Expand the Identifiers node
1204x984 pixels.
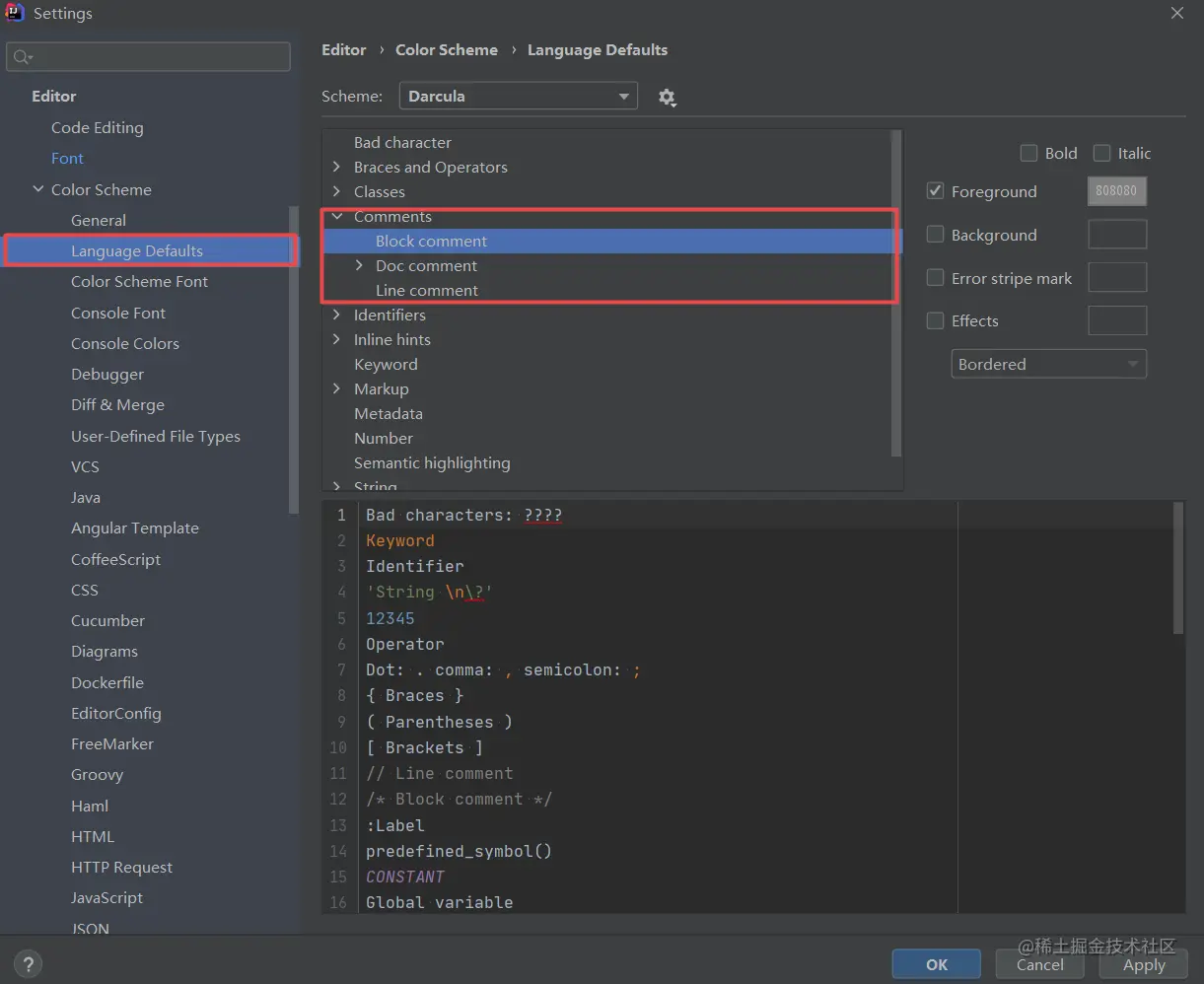[336, 315]
